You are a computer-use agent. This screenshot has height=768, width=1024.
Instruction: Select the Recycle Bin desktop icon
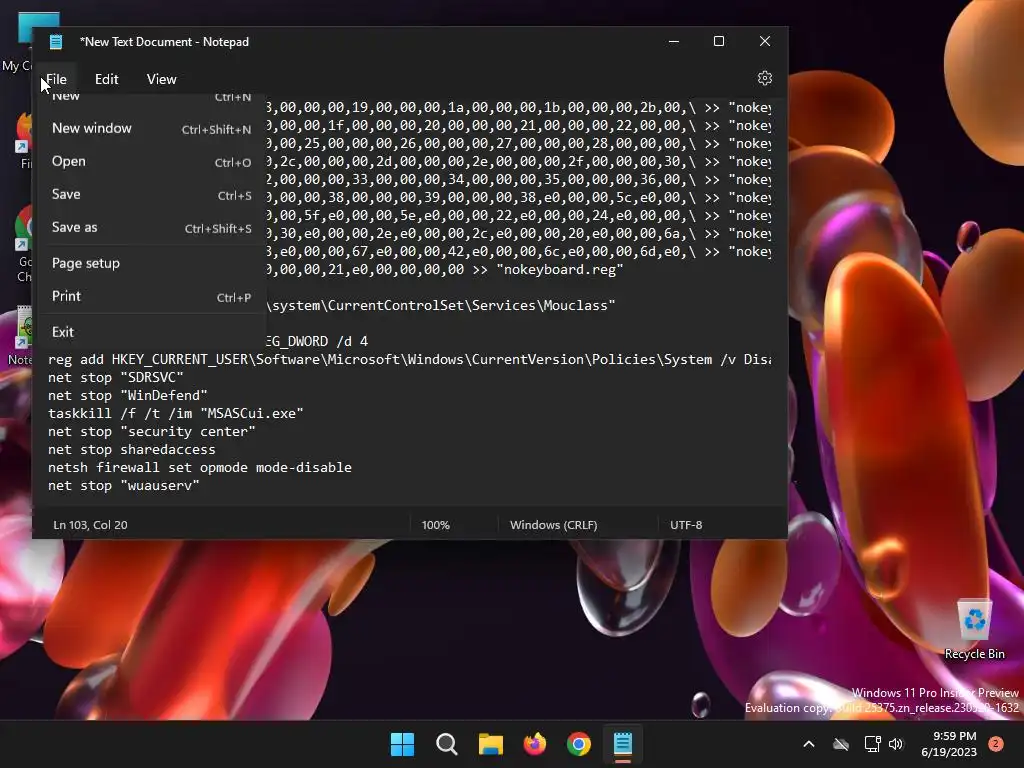(974, 628)
